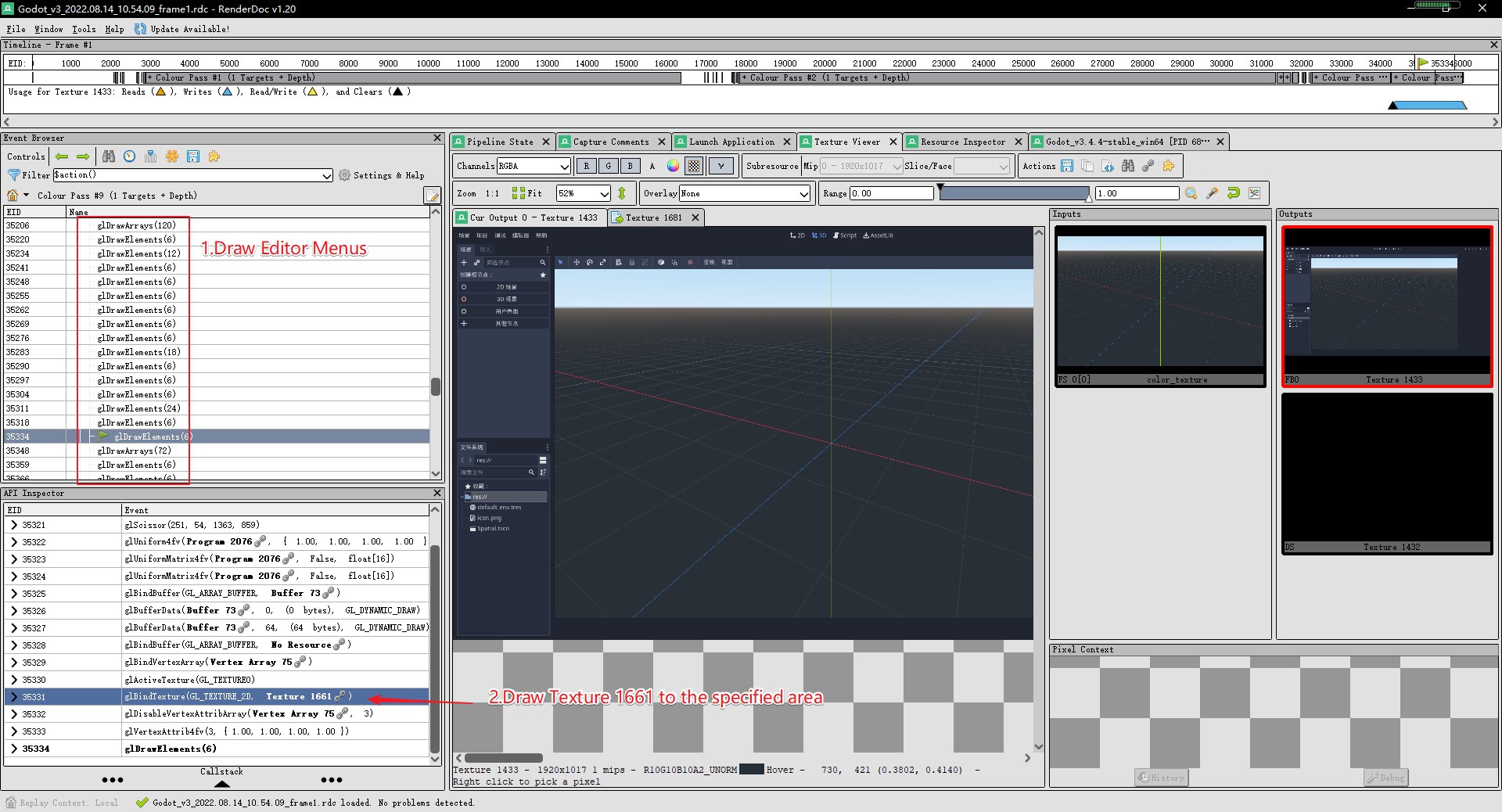Screen dimensions: 1502x812
Task: Click the magnifier auto-fit range icon
Action: tap(1191, 193)
